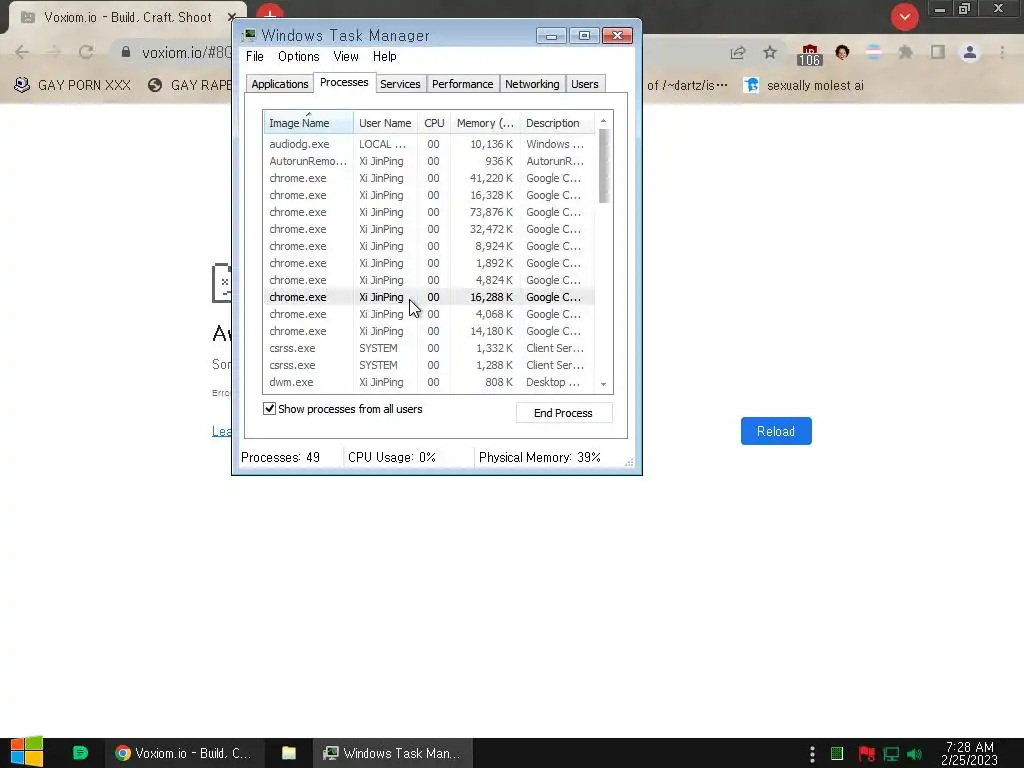Bookmark this page with the star icon
Screen dimensions: 1024x768
770,52
